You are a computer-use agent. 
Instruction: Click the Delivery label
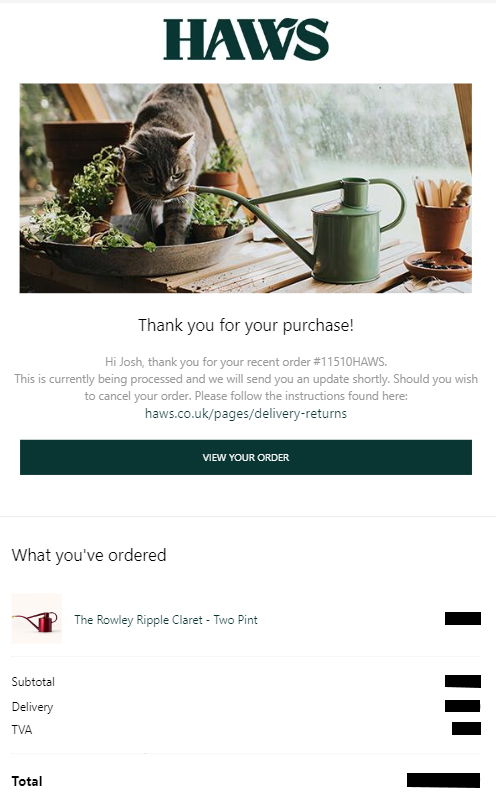click(32, 707)
